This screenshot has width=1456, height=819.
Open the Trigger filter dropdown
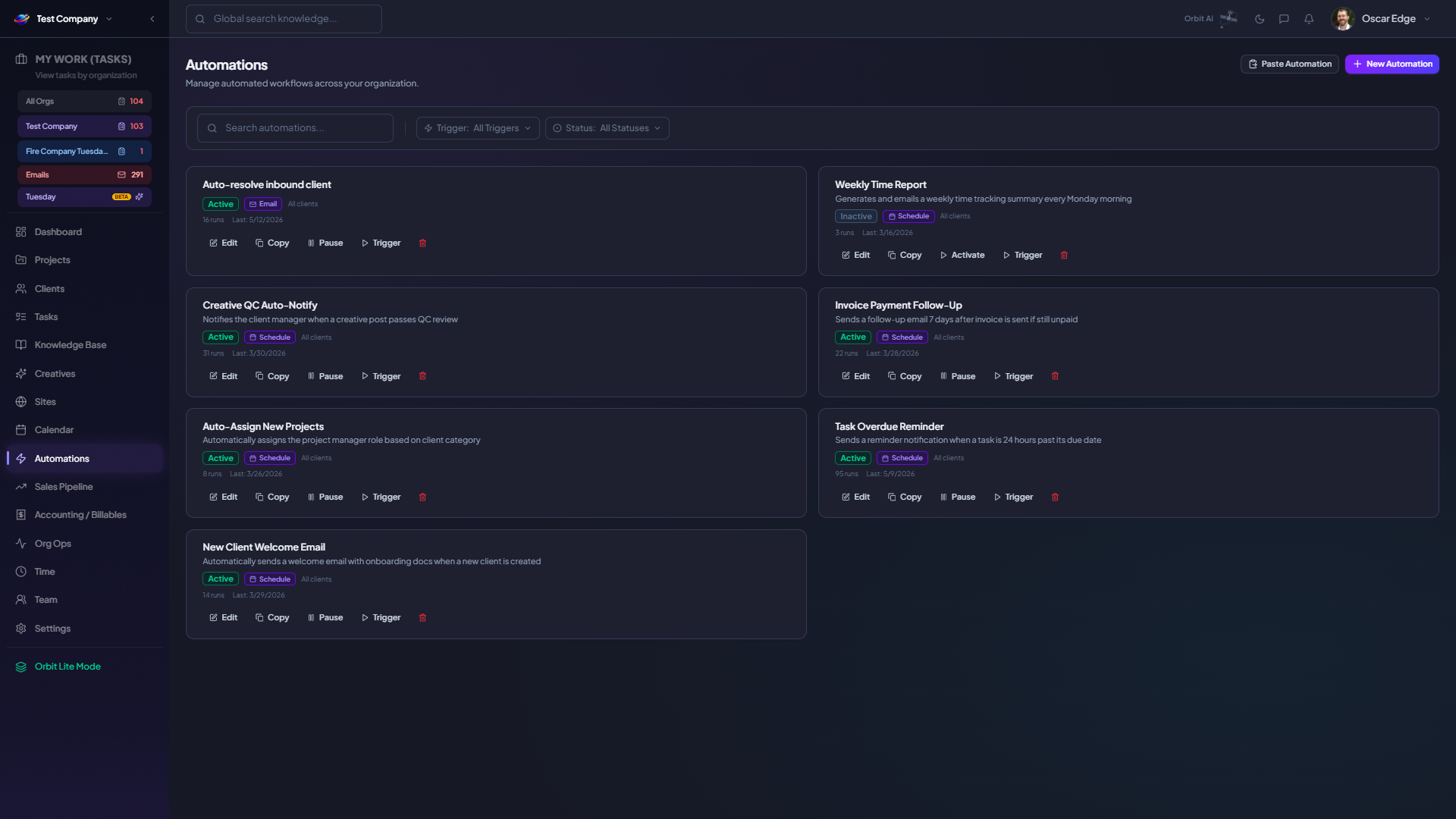(x=478, y=128)
